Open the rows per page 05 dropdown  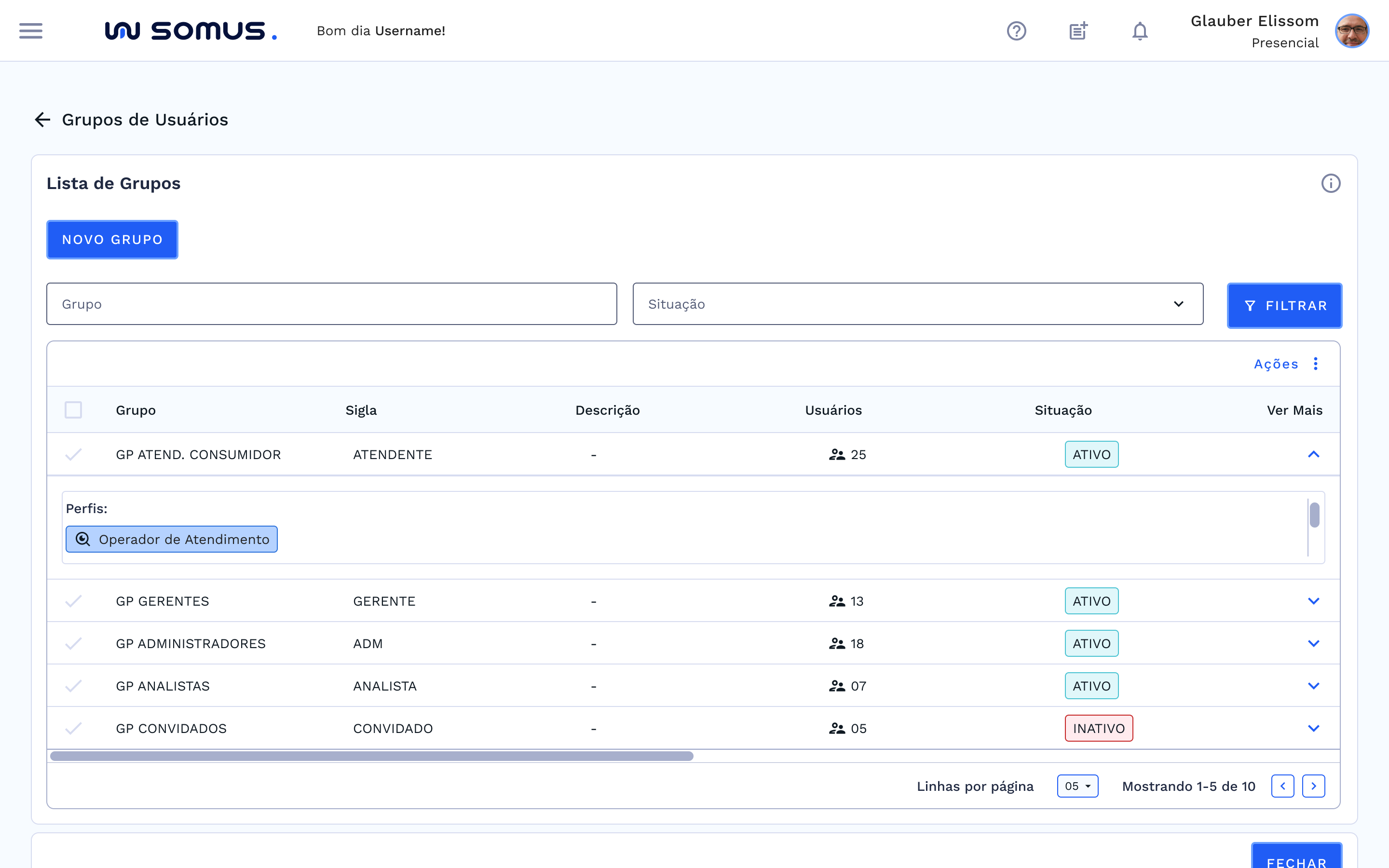pyautogui.click(x=1077, y=786)
